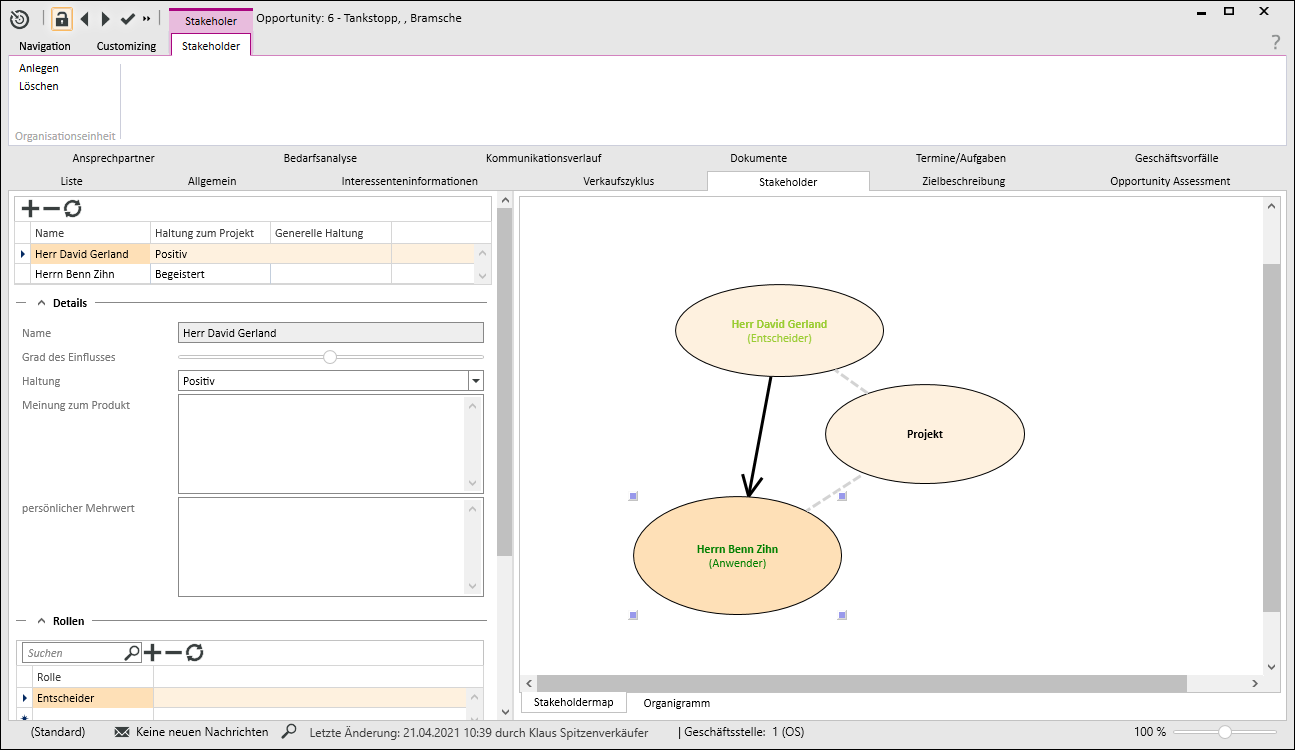Click the checkmark save icon in title bar
The image size is (1295, 750).
pos(127,18)
